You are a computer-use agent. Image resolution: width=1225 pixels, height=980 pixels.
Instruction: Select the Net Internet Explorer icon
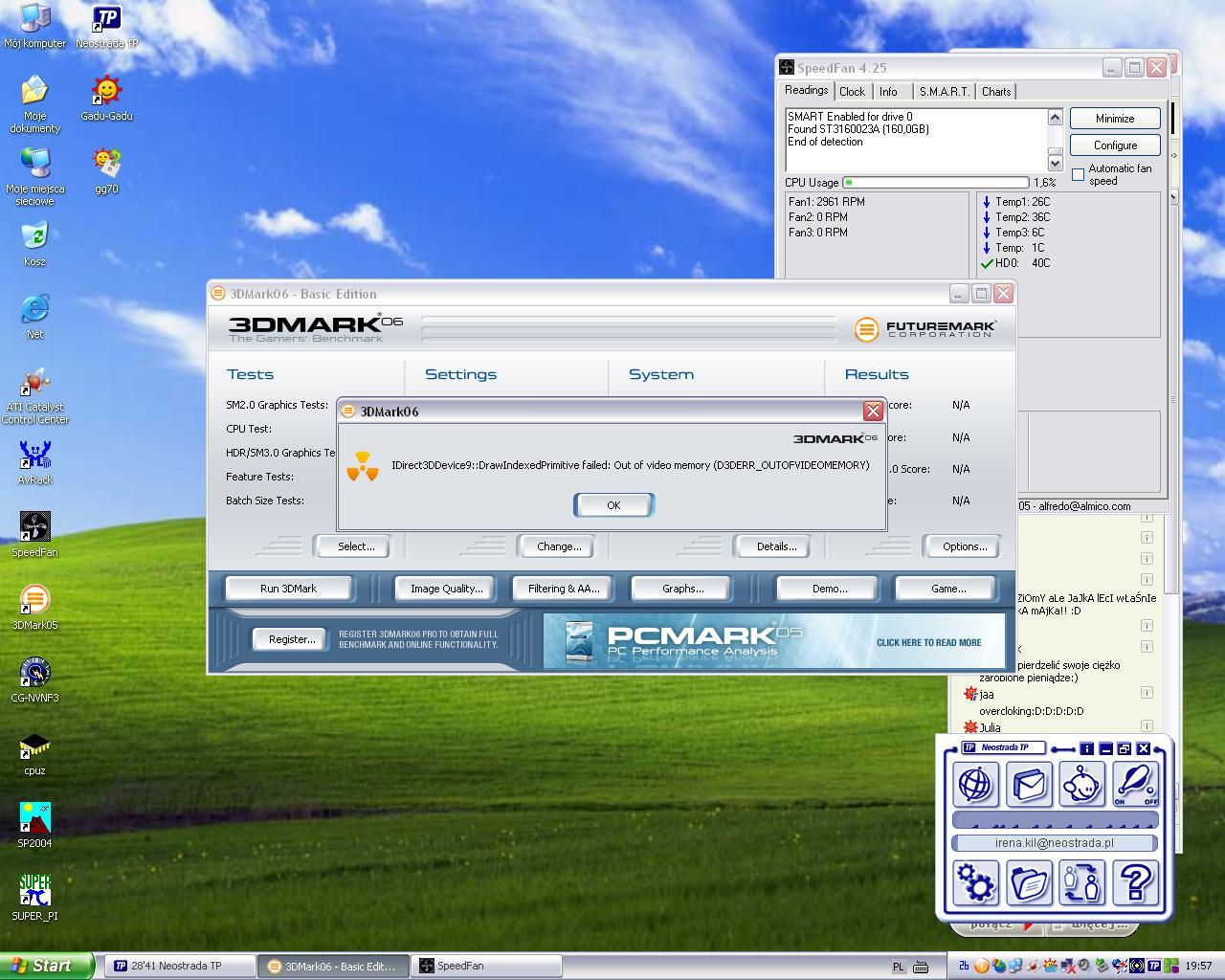click(34, 318)
